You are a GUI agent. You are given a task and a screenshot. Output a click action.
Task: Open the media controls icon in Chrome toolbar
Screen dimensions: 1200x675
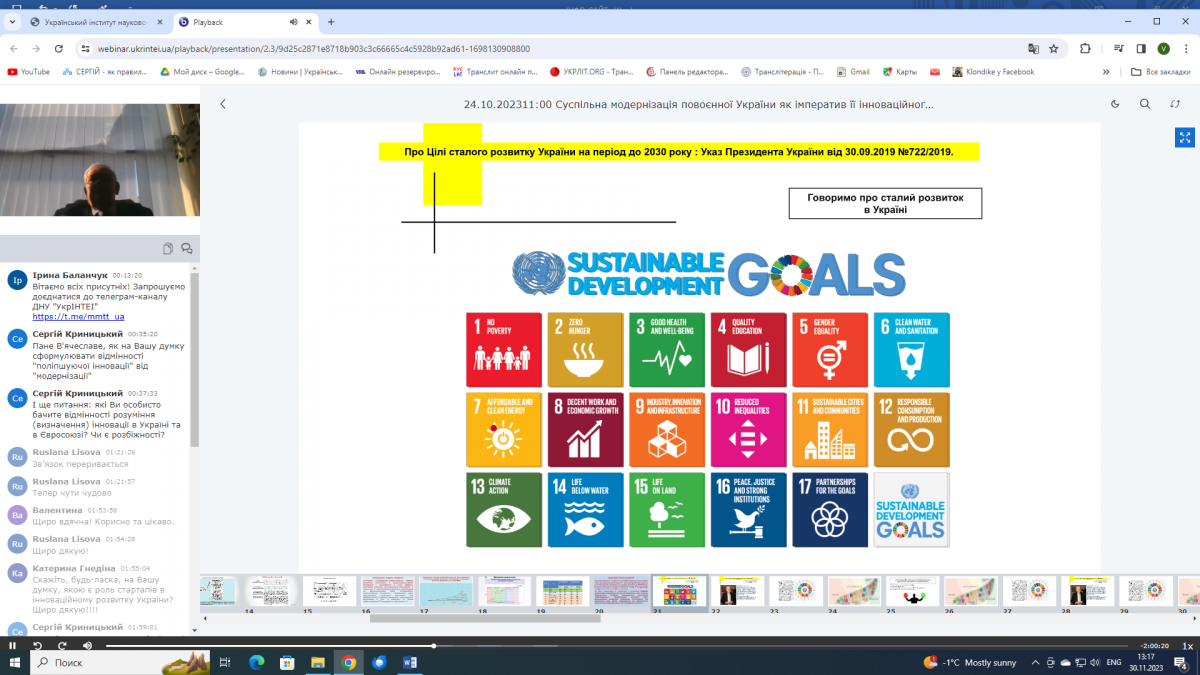coord(1117,48)
